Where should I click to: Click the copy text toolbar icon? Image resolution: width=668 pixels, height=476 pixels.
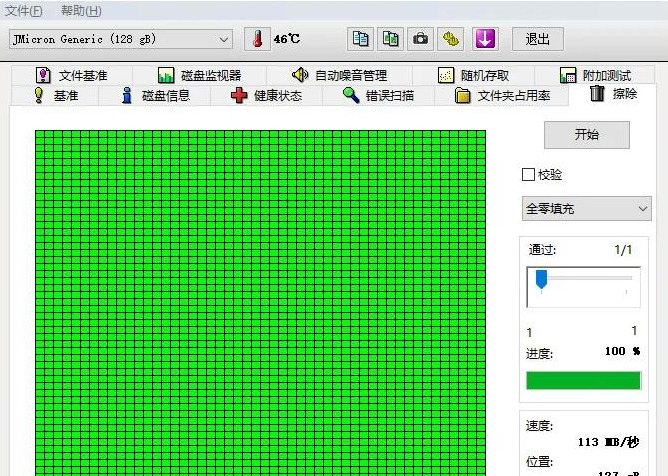point(360,39)
